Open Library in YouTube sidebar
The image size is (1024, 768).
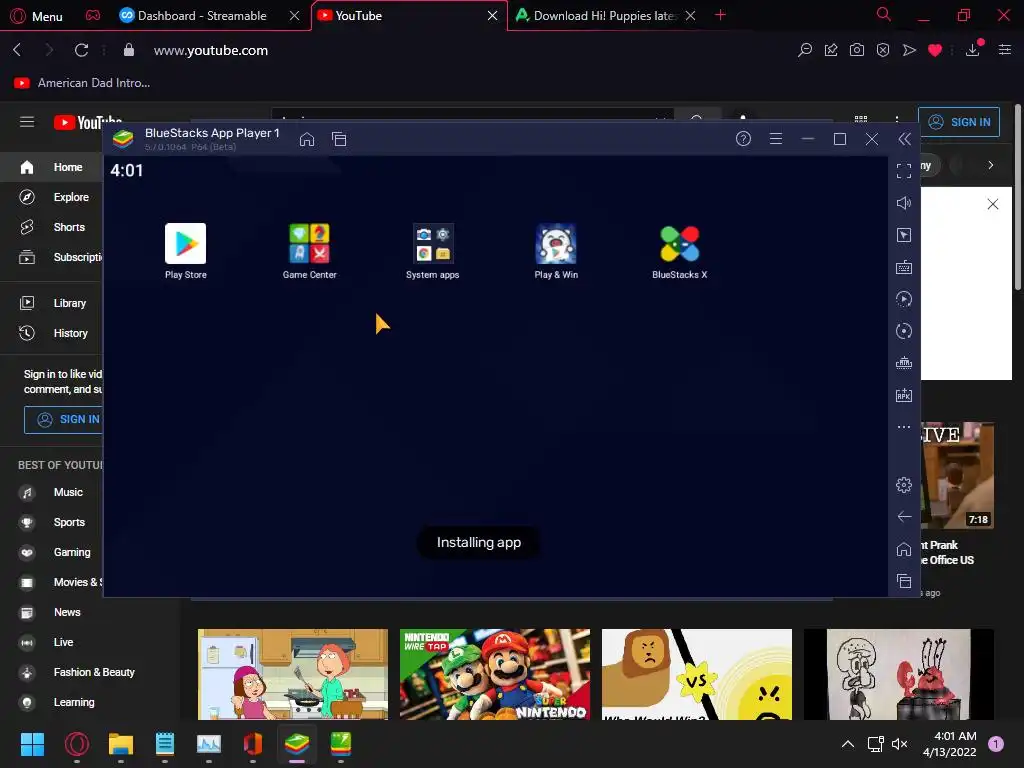[x=52, y=303]
